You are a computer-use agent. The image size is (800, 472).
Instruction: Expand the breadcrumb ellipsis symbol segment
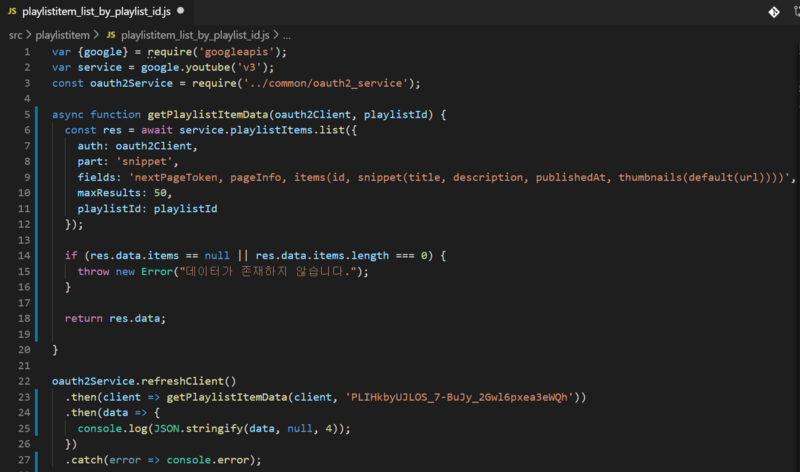pos(287,36)
